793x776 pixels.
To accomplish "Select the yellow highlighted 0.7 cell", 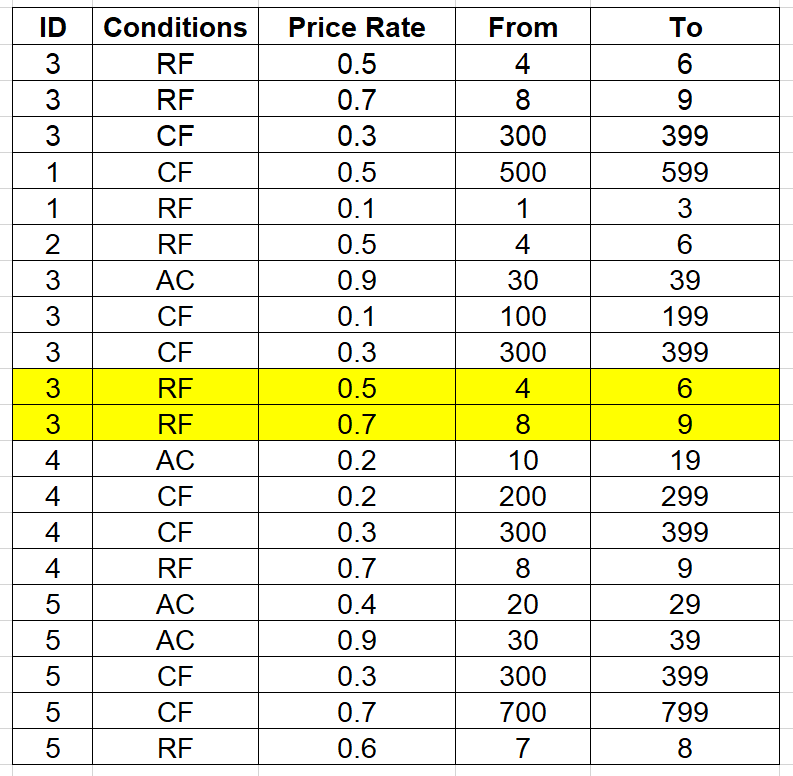I will (x=356, y=424).
